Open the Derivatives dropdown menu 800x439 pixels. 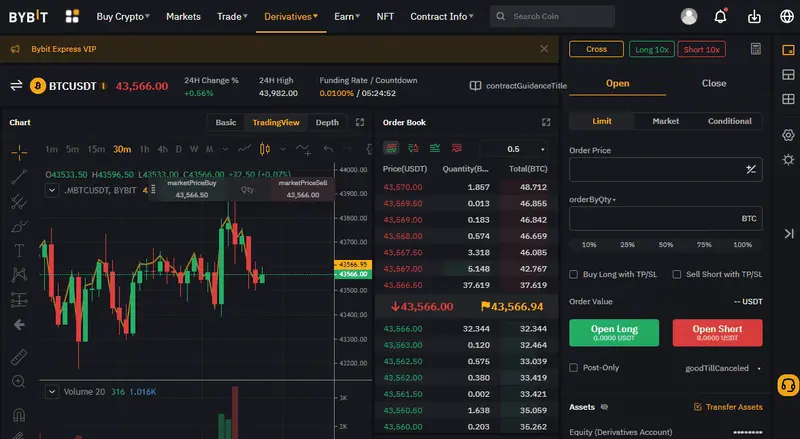pos(291,17)
